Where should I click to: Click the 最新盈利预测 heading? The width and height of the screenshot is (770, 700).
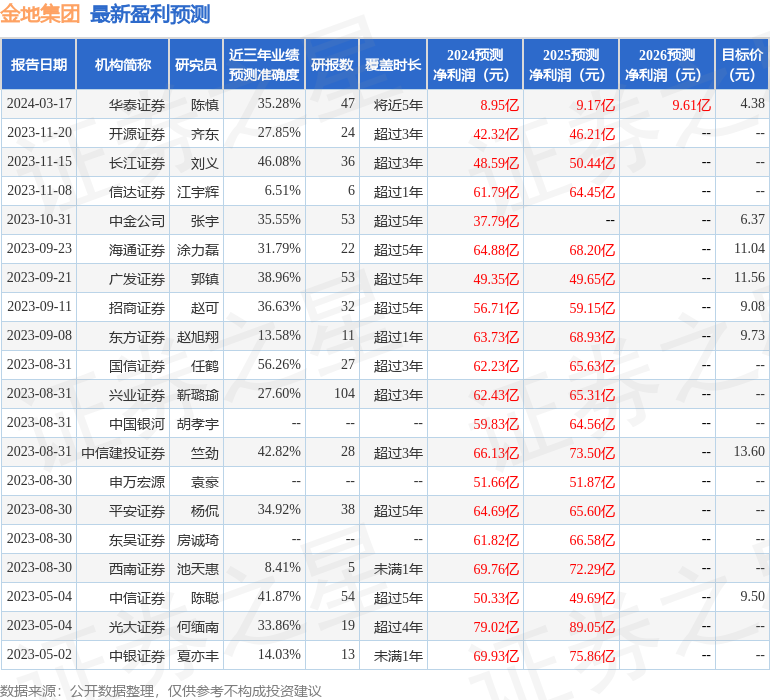[150, 14]
